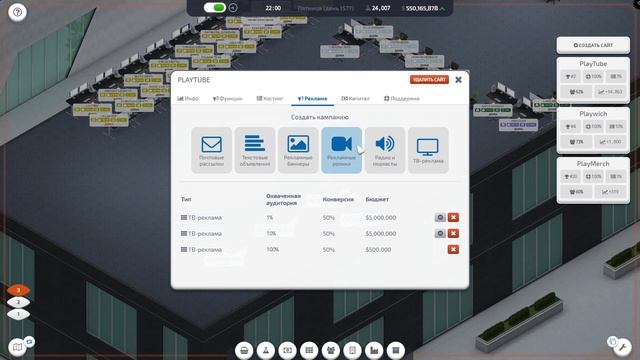640x360 pixels.
Task: Create a video ads campaign (camera icon)
Action: point(342,150)
